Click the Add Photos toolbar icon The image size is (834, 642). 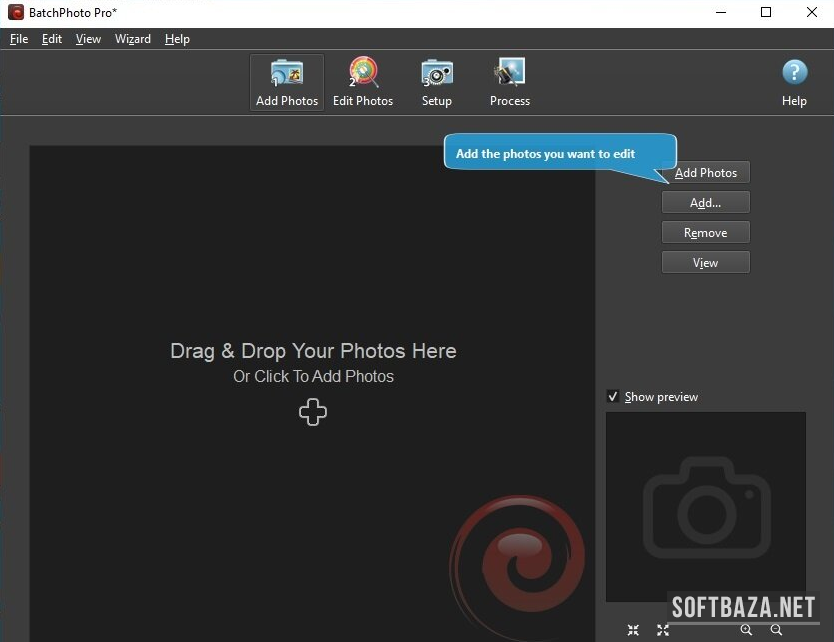[287, 82]
